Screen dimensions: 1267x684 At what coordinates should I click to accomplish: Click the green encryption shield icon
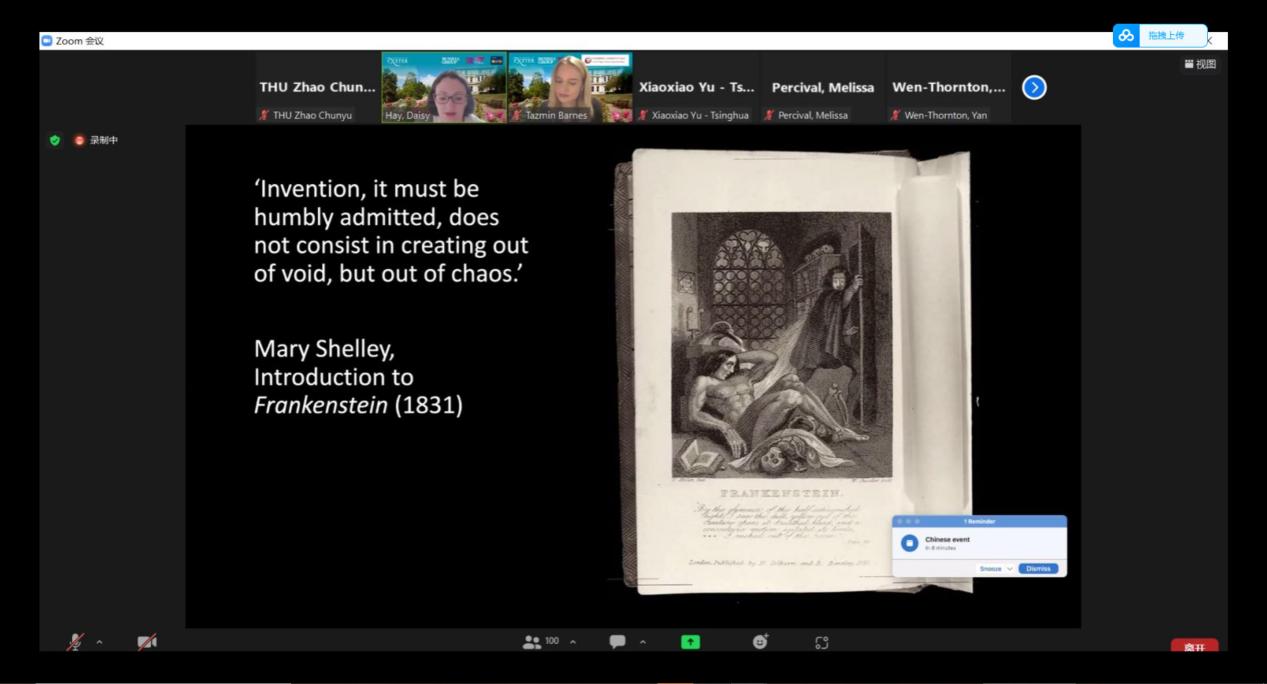pyautogui.click(x=55, y=140)
